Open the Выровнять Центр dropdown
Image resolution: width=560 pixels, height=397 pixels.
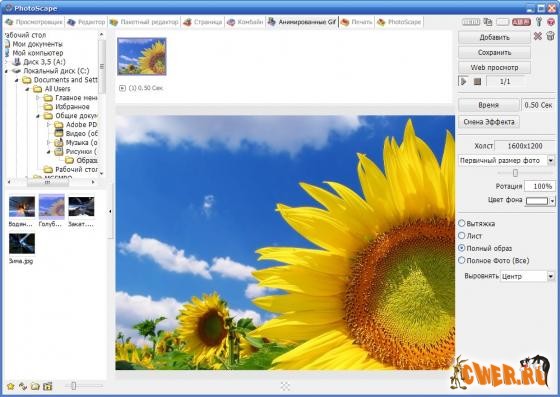[x=527, y=276]
